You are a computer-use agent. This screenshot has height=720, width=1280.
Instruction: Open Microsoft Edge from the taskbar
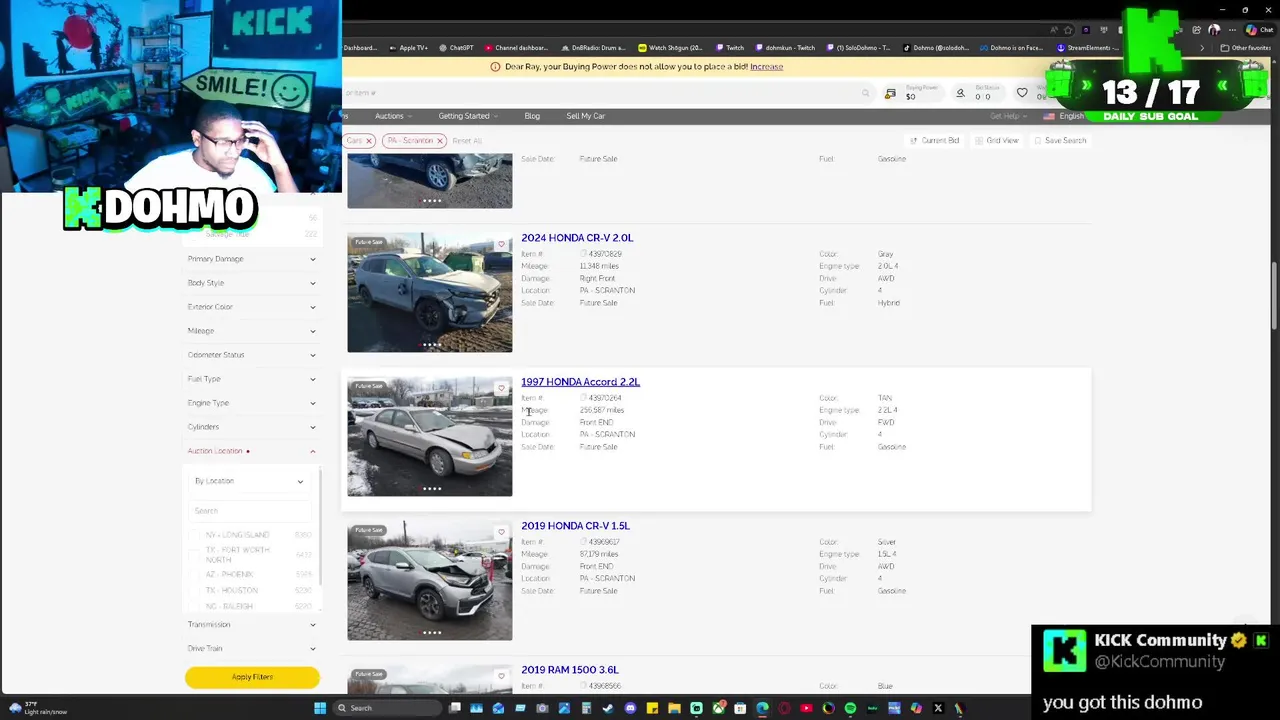coord(762,708)
